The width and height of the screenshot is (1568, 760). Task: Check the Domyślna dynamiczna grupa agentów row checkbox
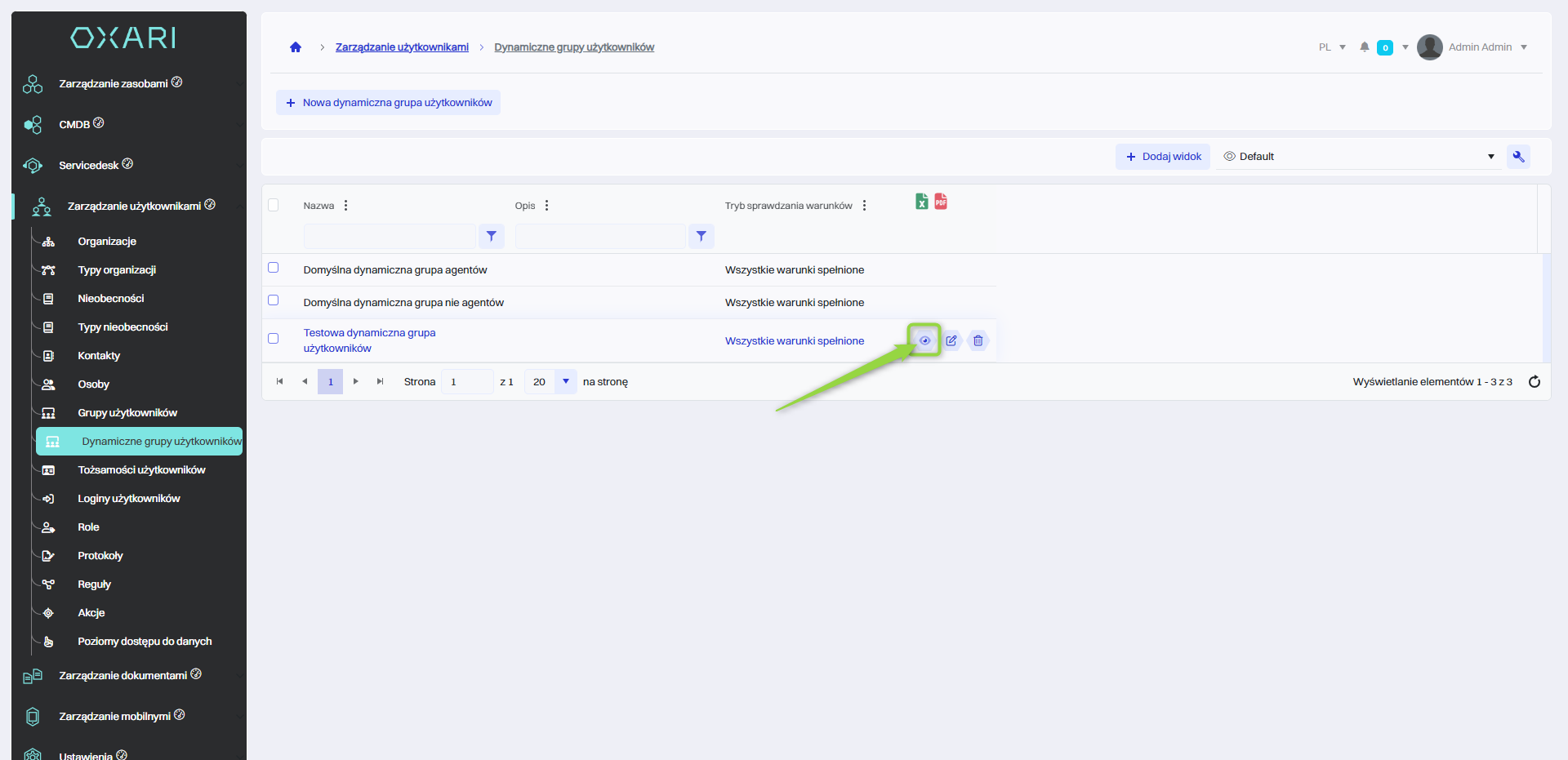[274, 268]
